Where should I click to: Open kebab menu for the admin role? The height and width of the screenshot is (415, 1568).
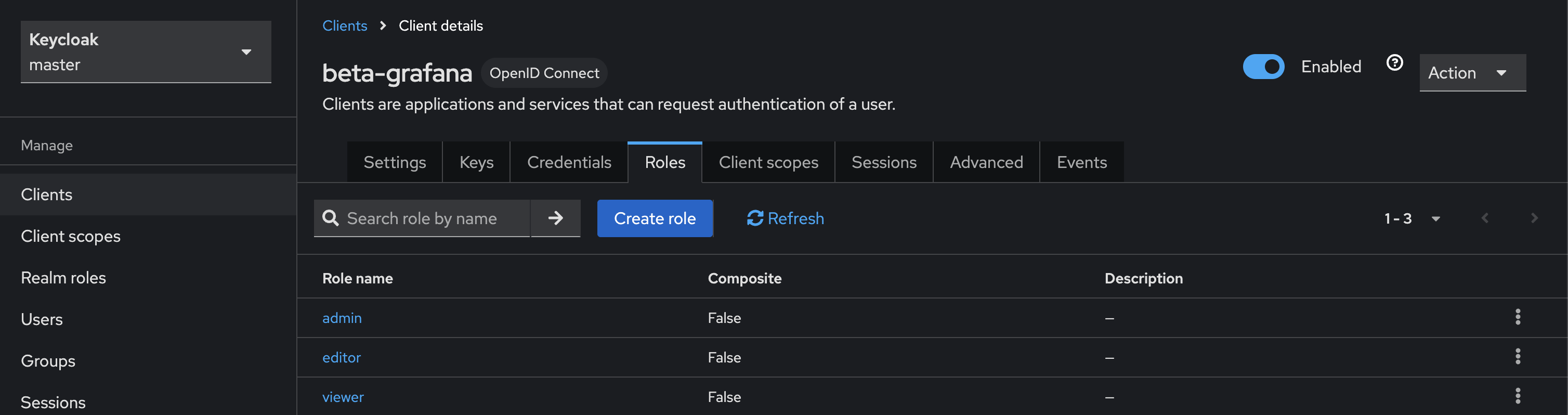click(1518, 317)
